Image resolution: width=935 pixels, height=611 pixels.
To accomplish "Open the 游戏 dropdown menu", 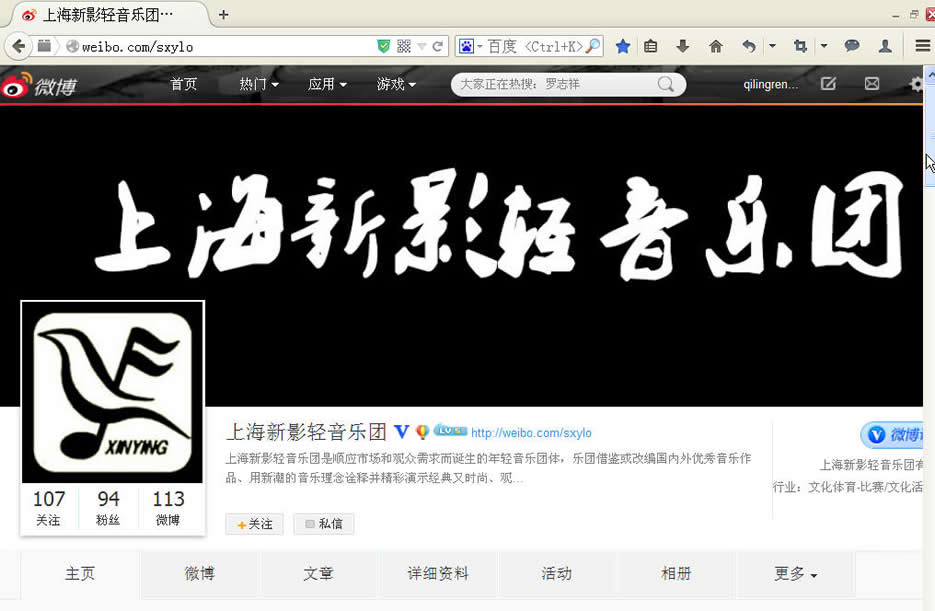I will click(x=396, y=84).
